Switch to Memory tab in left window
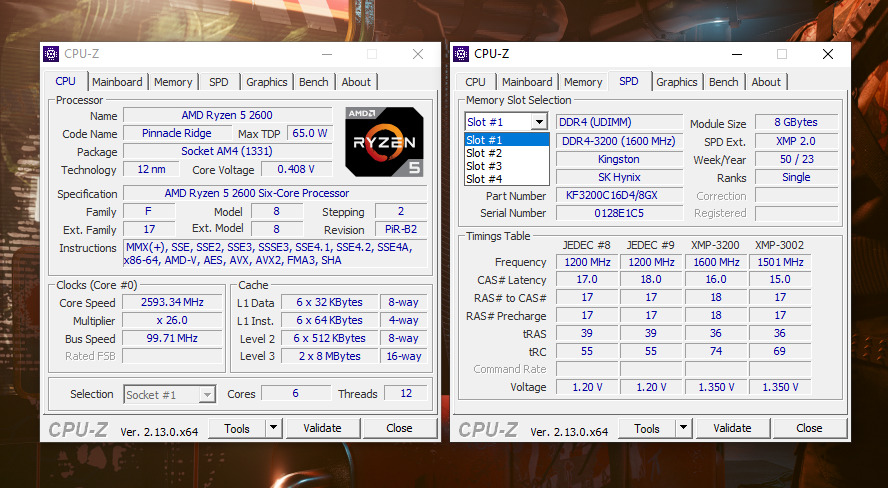Image resolution: width=888 pixels, height=488 pixels. [173, 82]
